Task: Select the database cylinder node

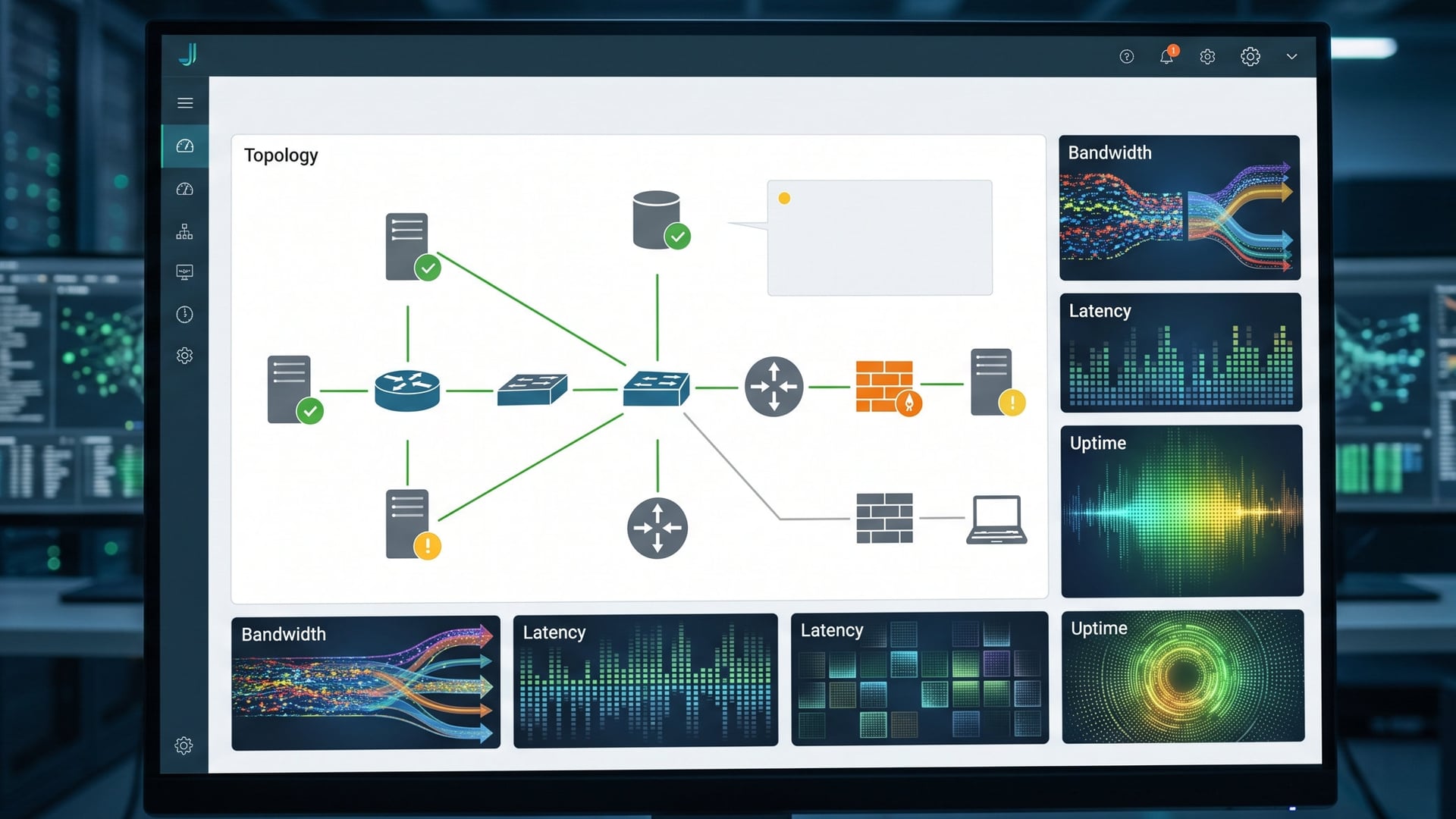Action: [x=656, y=219]
